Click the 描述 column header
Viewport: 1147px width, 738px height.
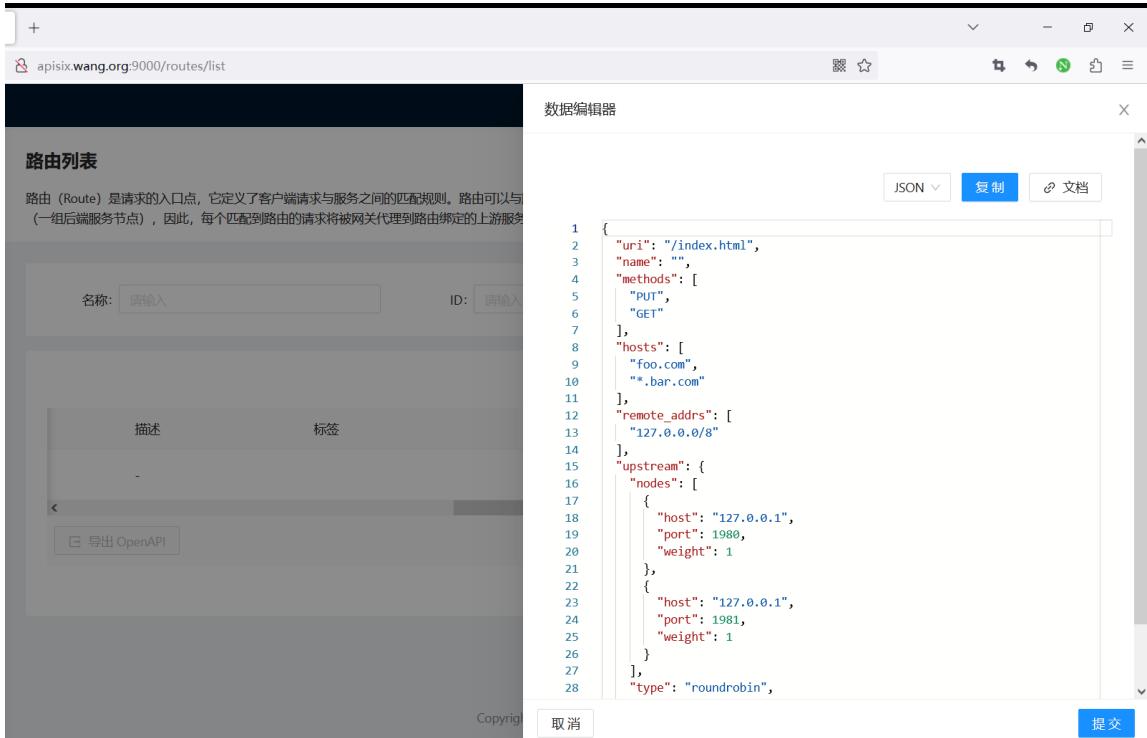[147, 429]
